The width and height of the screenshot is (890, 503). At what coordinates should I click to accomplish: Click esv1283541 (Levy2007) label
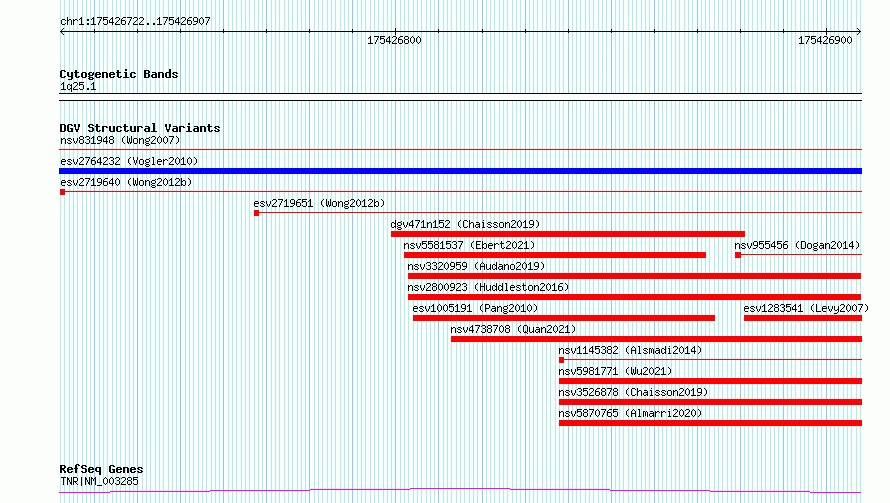806,308
